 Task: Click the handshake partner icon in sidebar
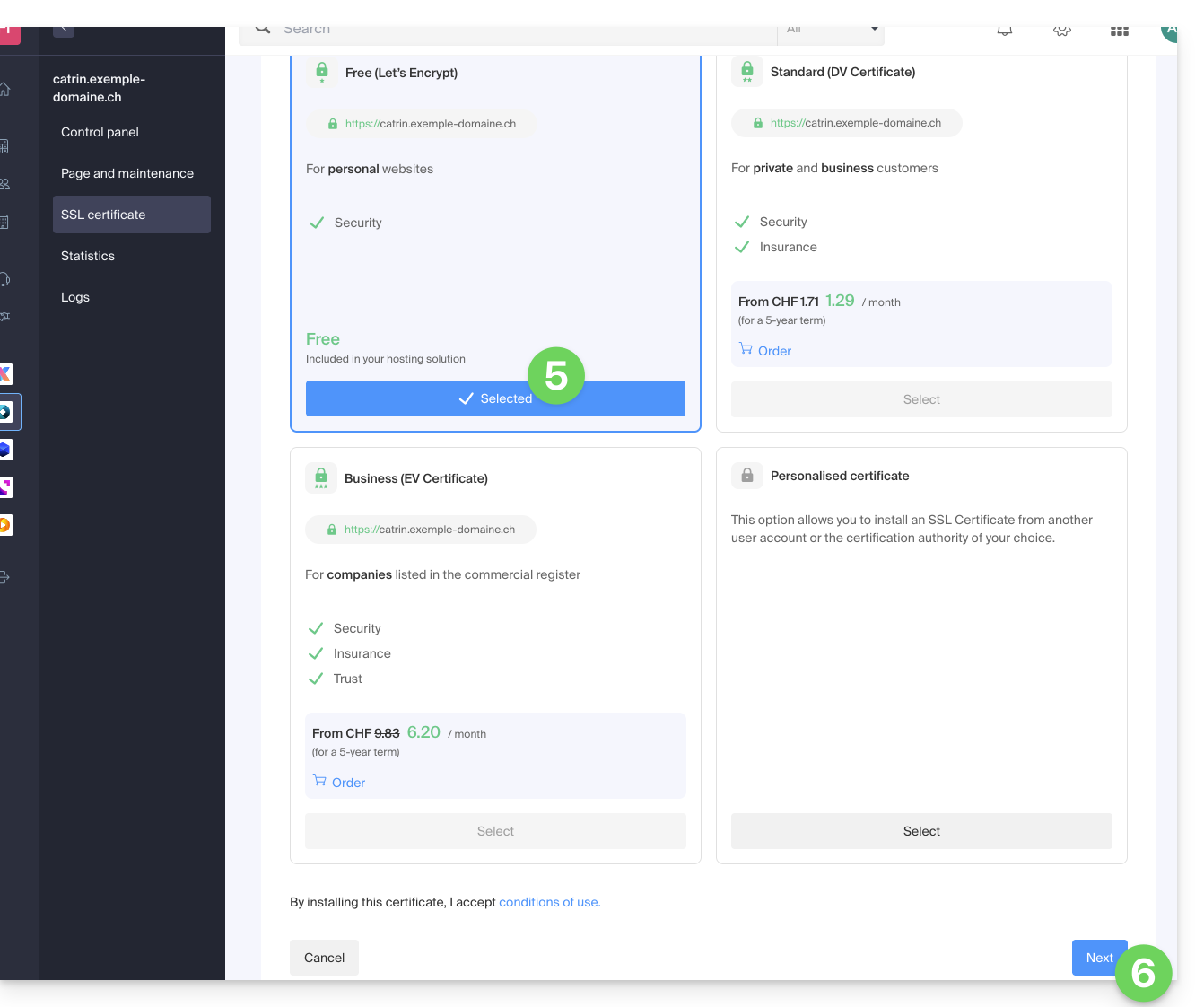[5, 316]
